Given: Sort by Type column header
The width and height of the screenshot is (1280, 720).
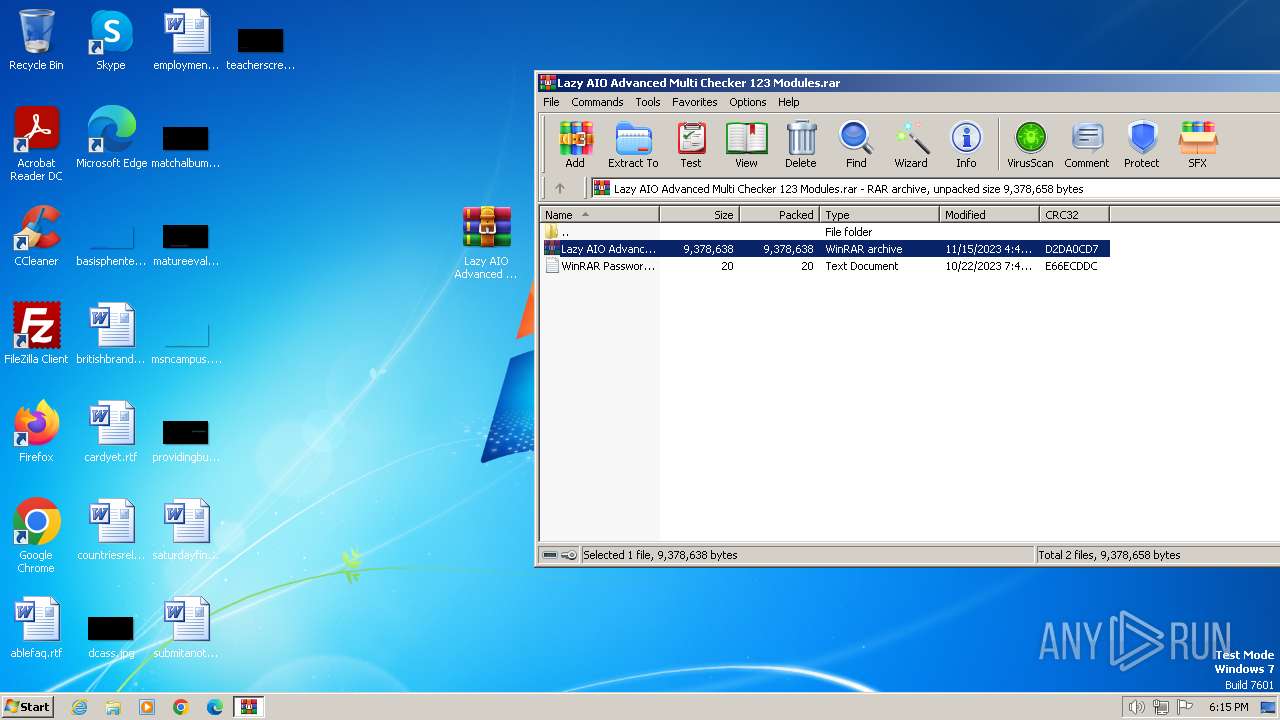Looking at the screenshot, I should [879, 214].
